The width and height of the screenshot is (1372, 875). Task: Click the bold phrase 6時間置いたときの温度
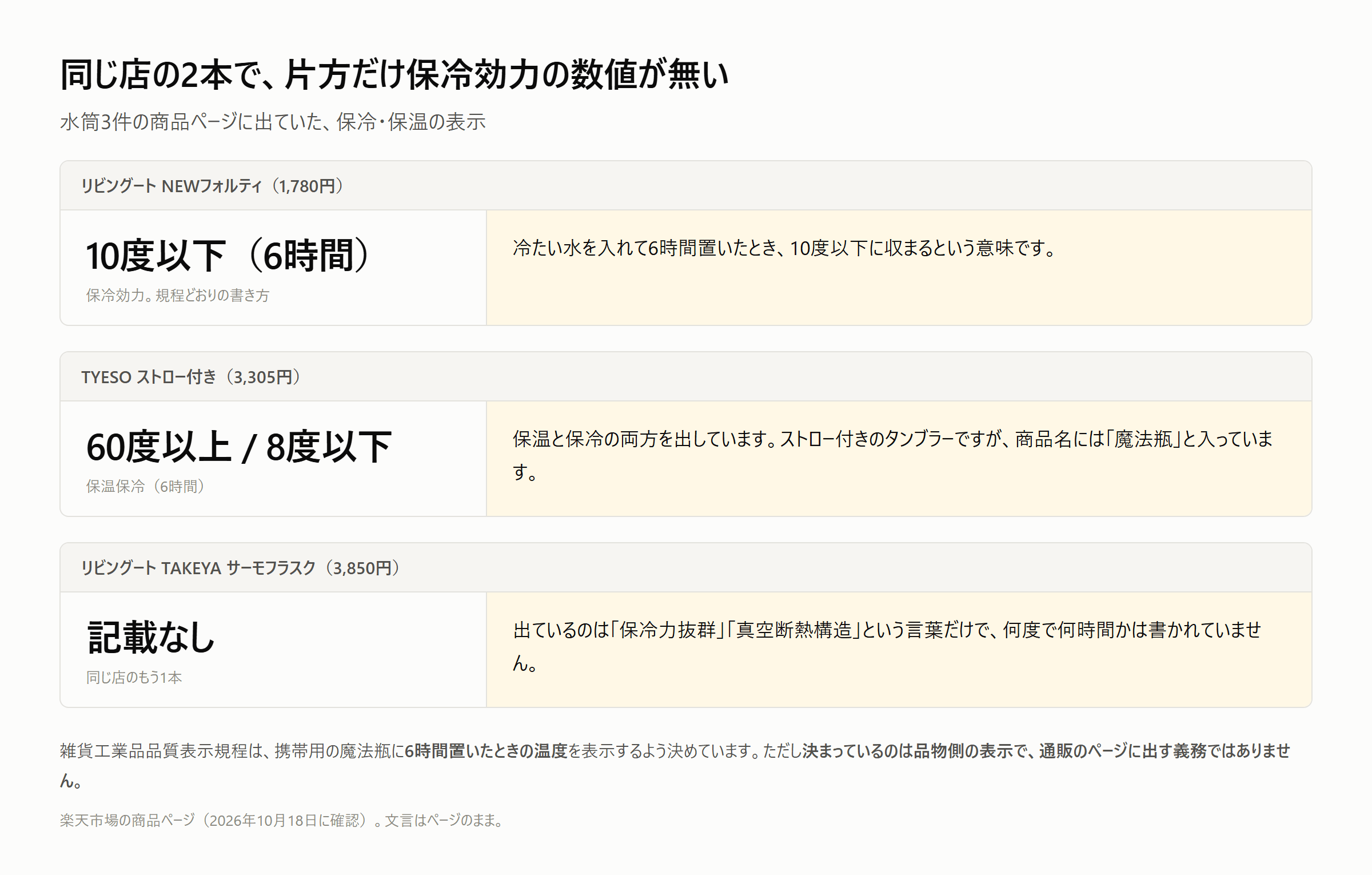(486, 751)
